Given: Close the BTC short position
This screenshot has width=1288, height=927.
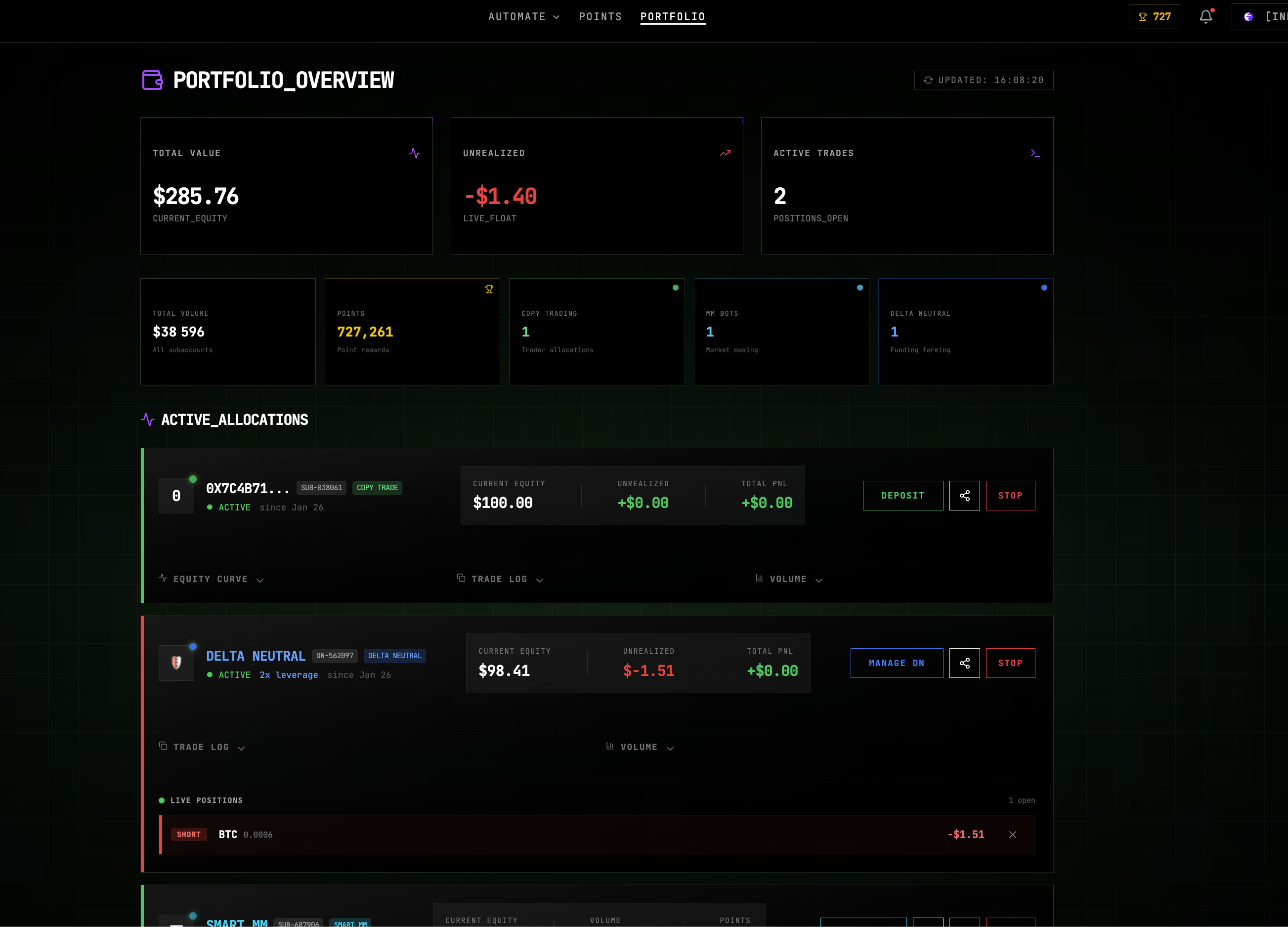Looking at the screenshot, I should (1012, 835).
